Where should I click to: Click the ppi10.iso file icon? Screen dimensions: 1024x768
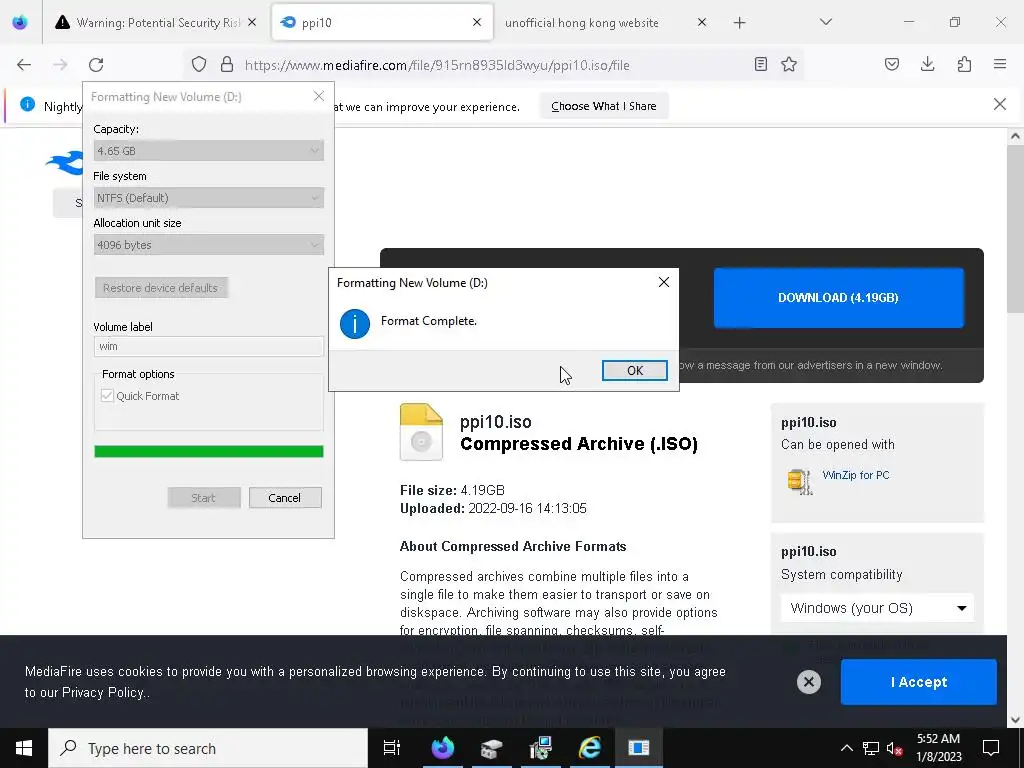coord(421,432)
